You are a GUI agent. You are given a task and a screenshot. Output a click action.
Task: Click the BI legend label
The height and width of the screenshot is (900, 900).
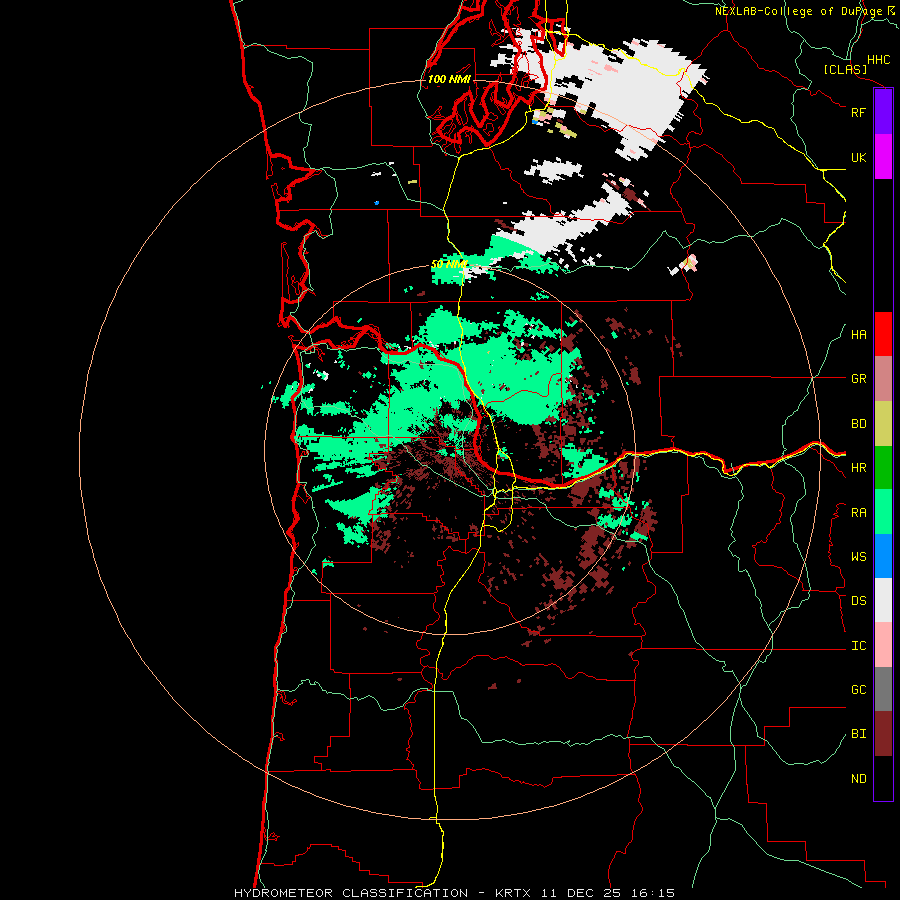pyautogui.click(x=858, y=734)
